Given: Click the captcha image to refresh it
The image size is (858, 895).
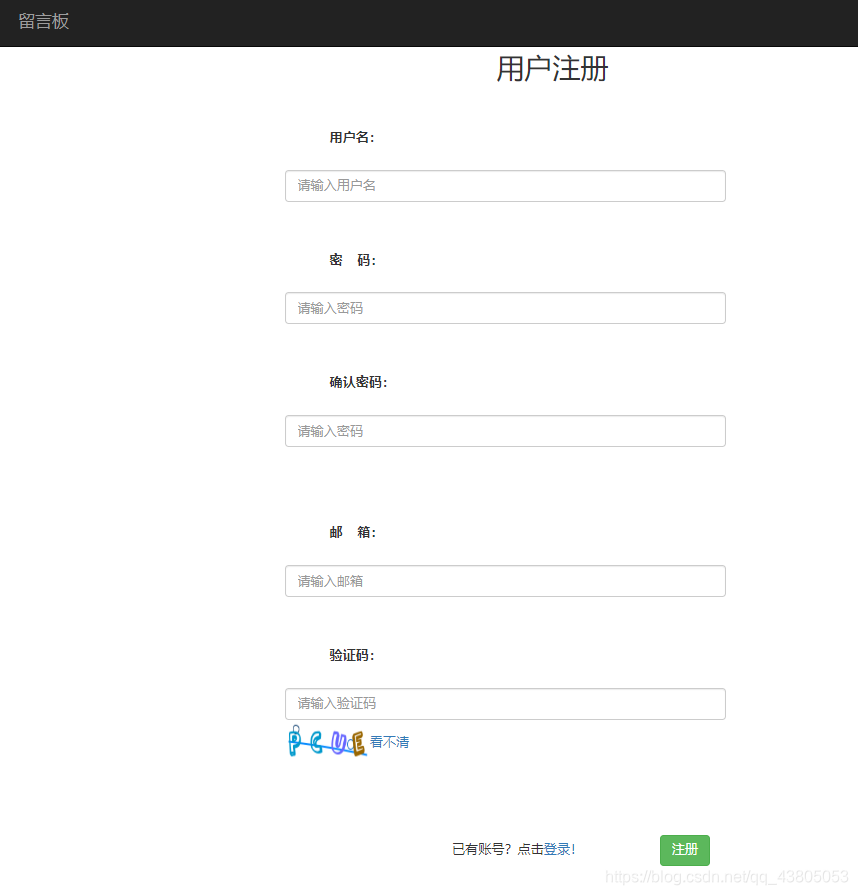Looking at the screenshot, I should (x=325, y=743).
